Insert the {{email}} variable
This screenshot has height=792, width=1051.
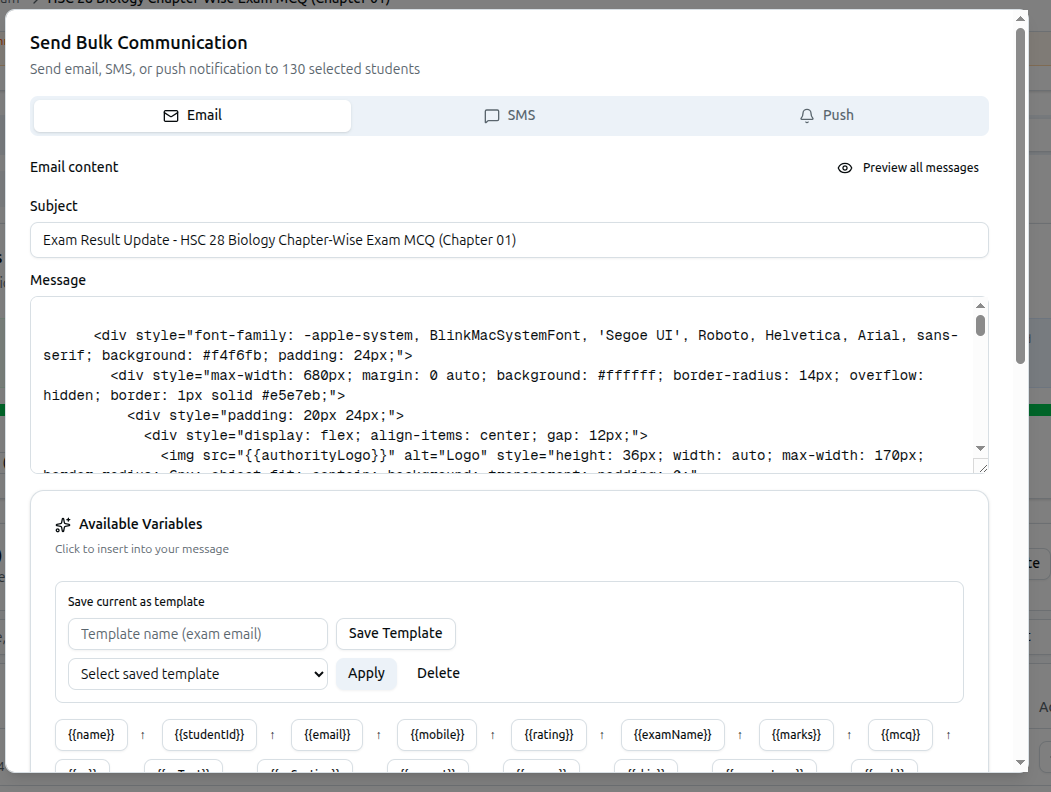coord(327,735)
